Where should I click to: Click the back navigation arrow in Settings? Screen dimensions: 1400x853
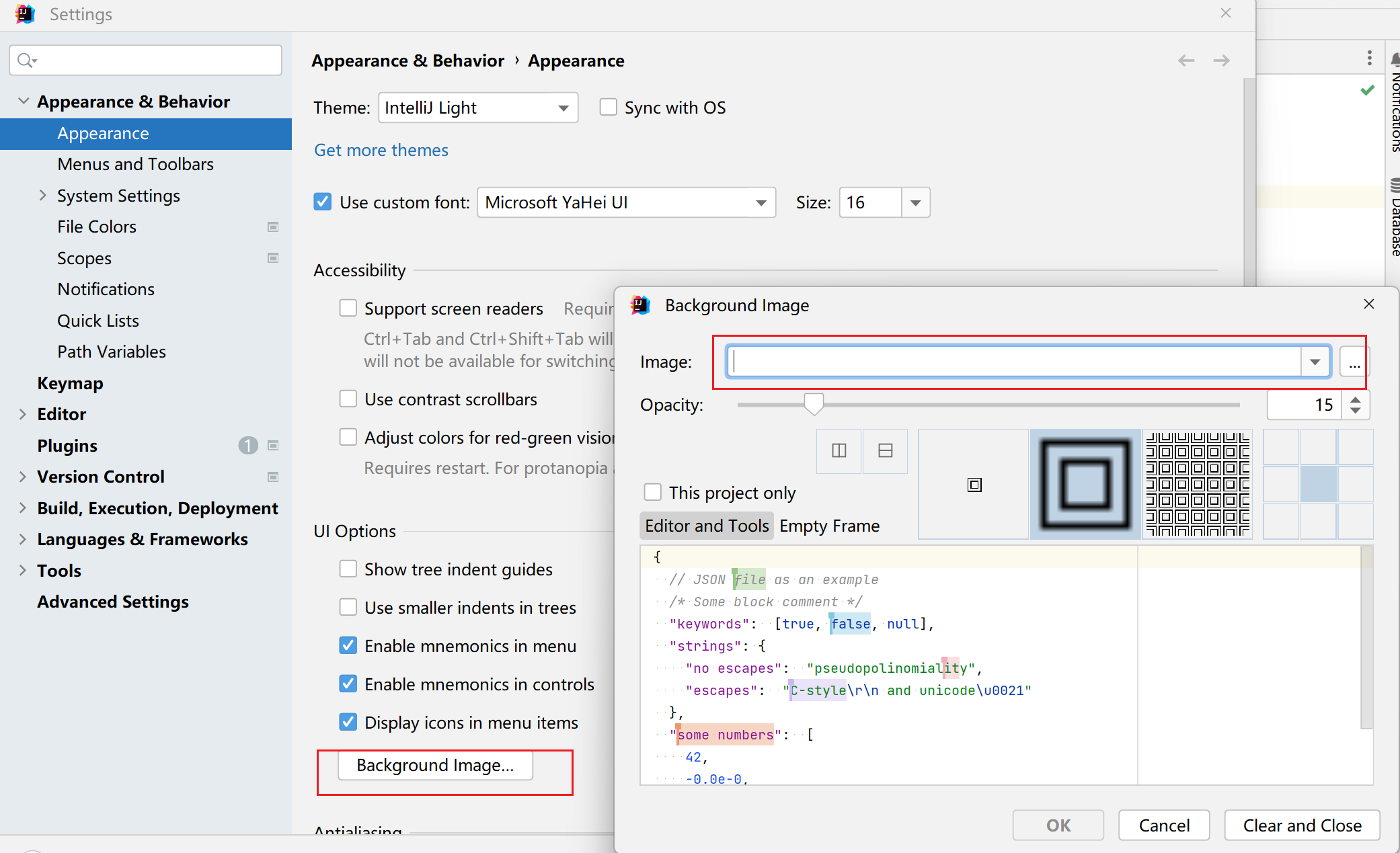pyautogui.click(x=1185, y=60)
